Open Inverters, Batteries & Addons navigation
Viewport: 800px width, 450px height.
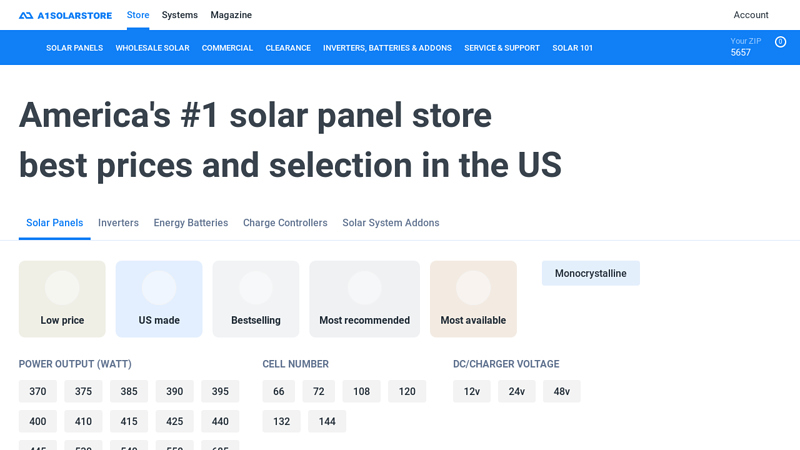click(387, 48)
